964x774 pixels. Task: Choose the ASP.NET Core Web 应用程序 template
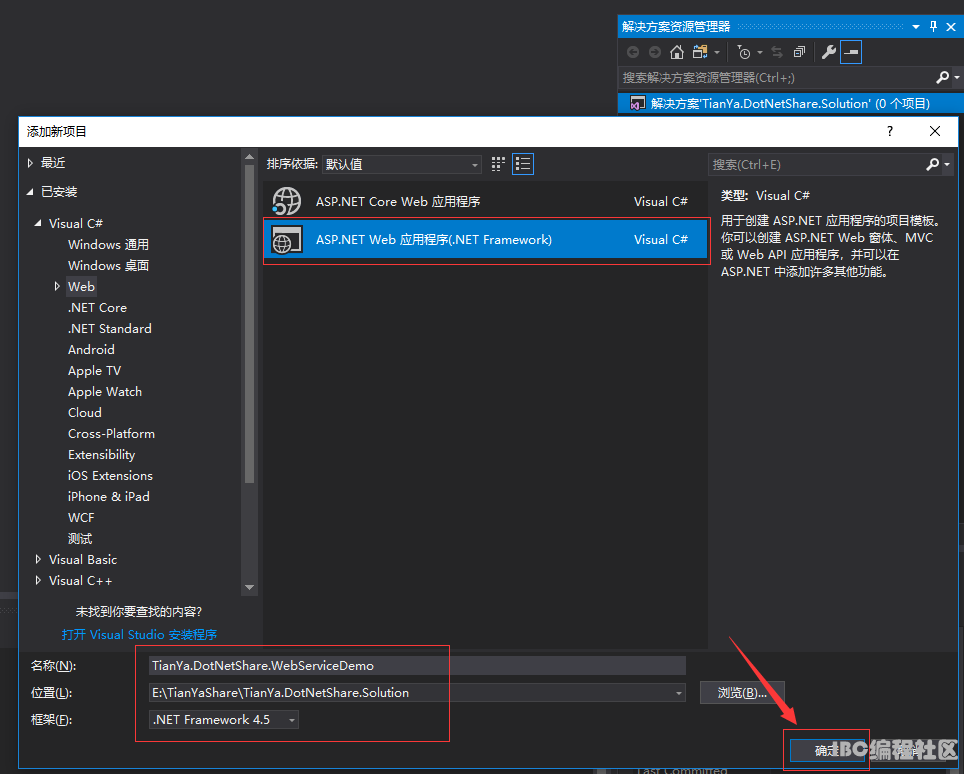point(485,201)
